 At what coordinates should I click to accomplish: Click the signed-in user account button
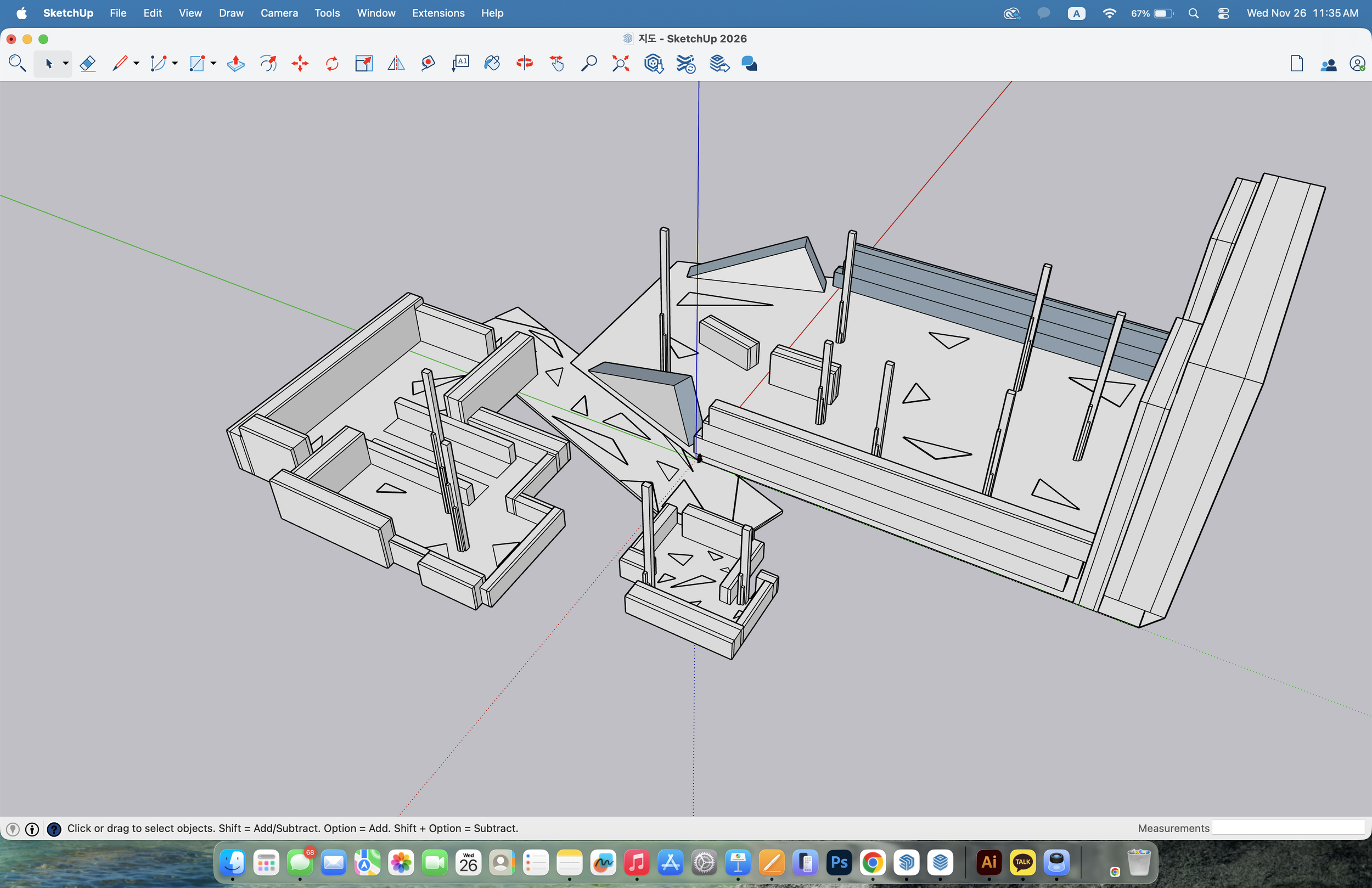(1357, 64)
